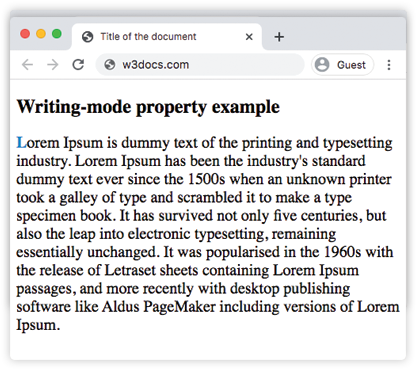
Task: Click the text '1960s' in the paragraph
Action: 342,252
